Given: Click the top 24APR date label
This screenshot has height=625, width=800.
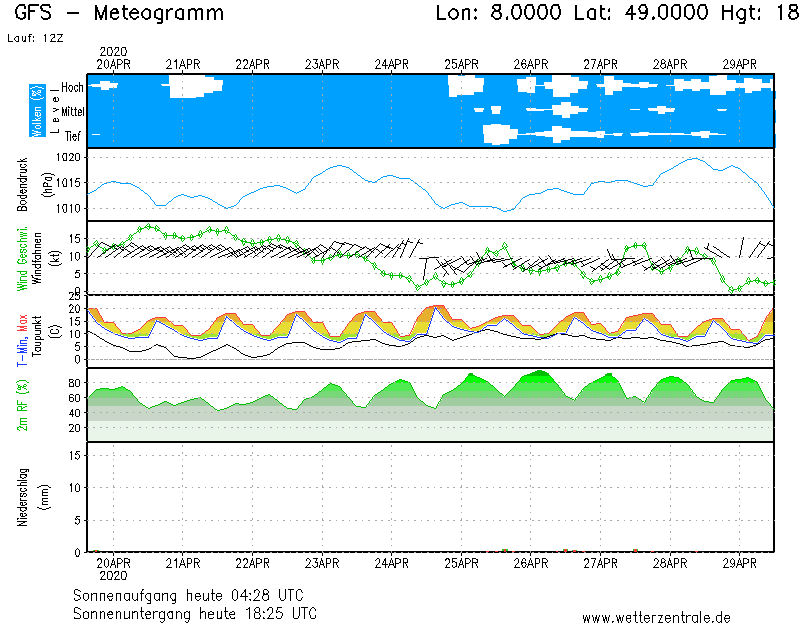Looking at the screenshot, I should [392, 65].
